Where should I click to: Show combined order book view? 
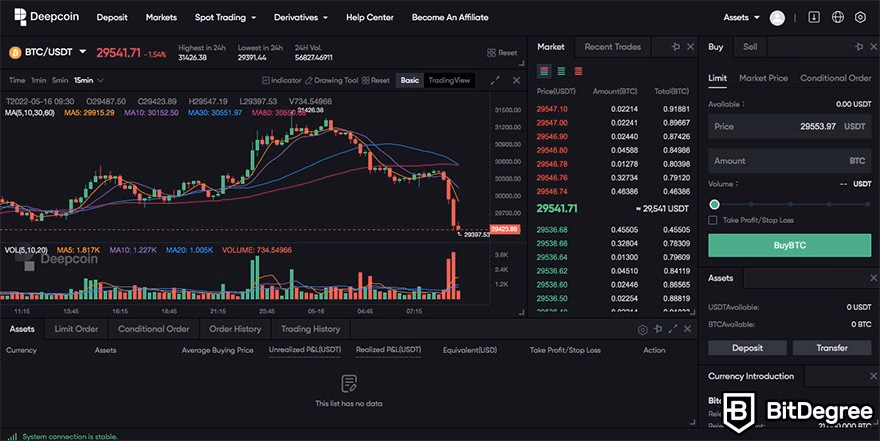tap(543, 71)
